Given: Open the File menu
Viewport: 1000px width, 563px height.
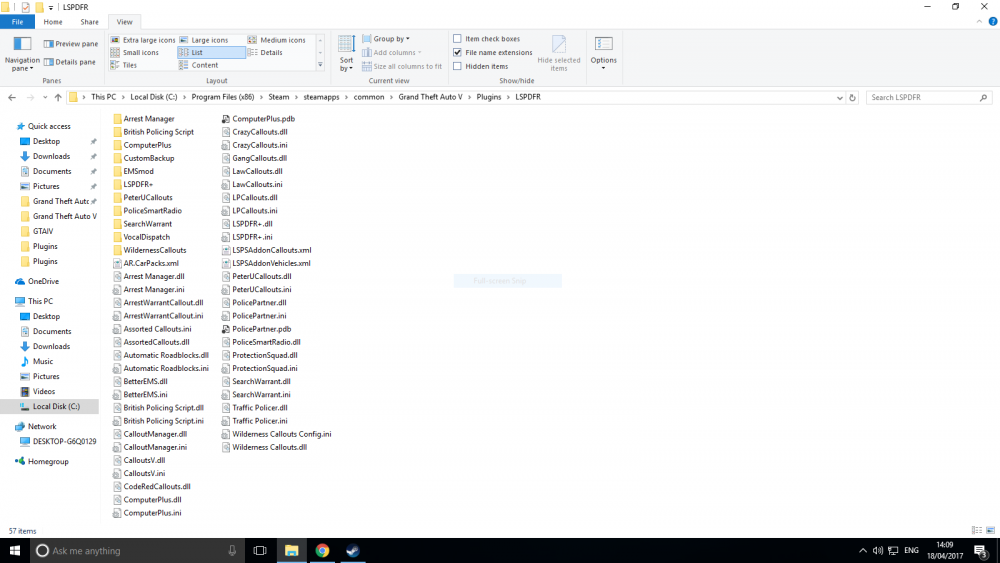Looking at the screenshot, I should [x=17, y=22].
